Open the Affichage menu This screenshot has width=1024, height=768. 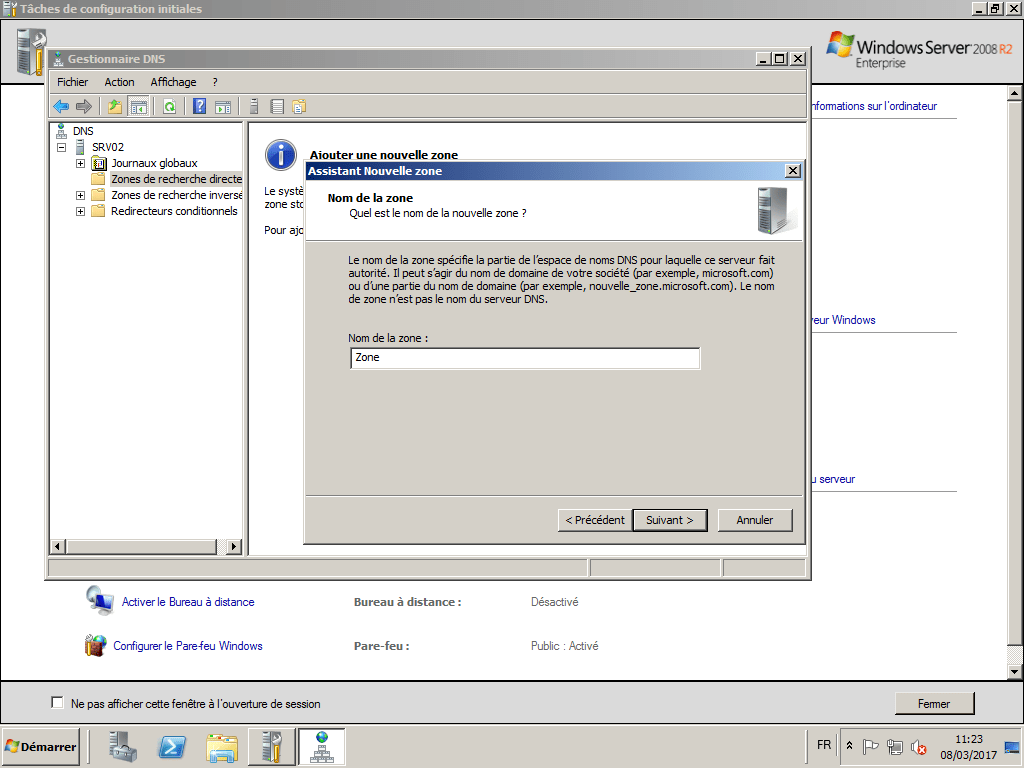[172, 81]
